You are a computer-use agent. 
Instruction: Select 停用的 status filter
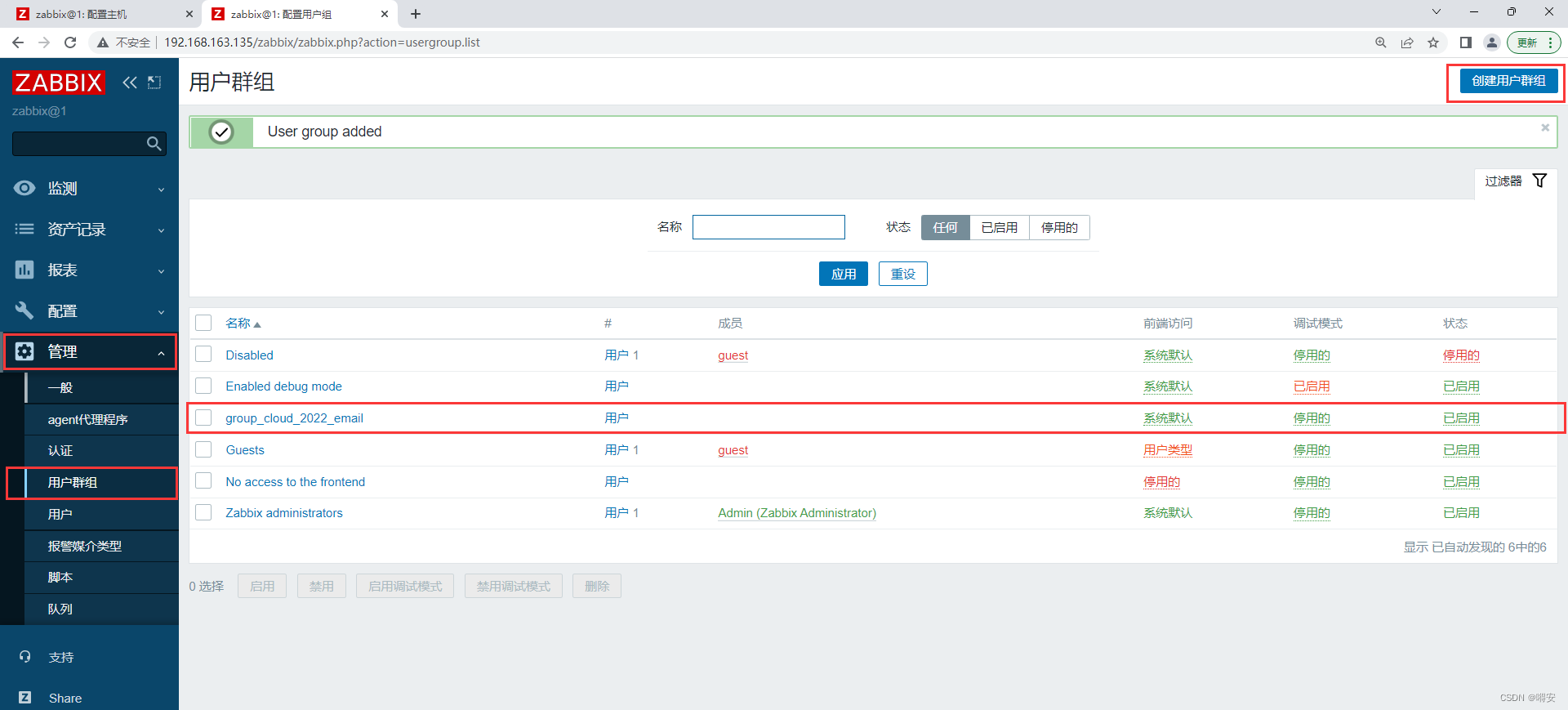(1059, 227)
